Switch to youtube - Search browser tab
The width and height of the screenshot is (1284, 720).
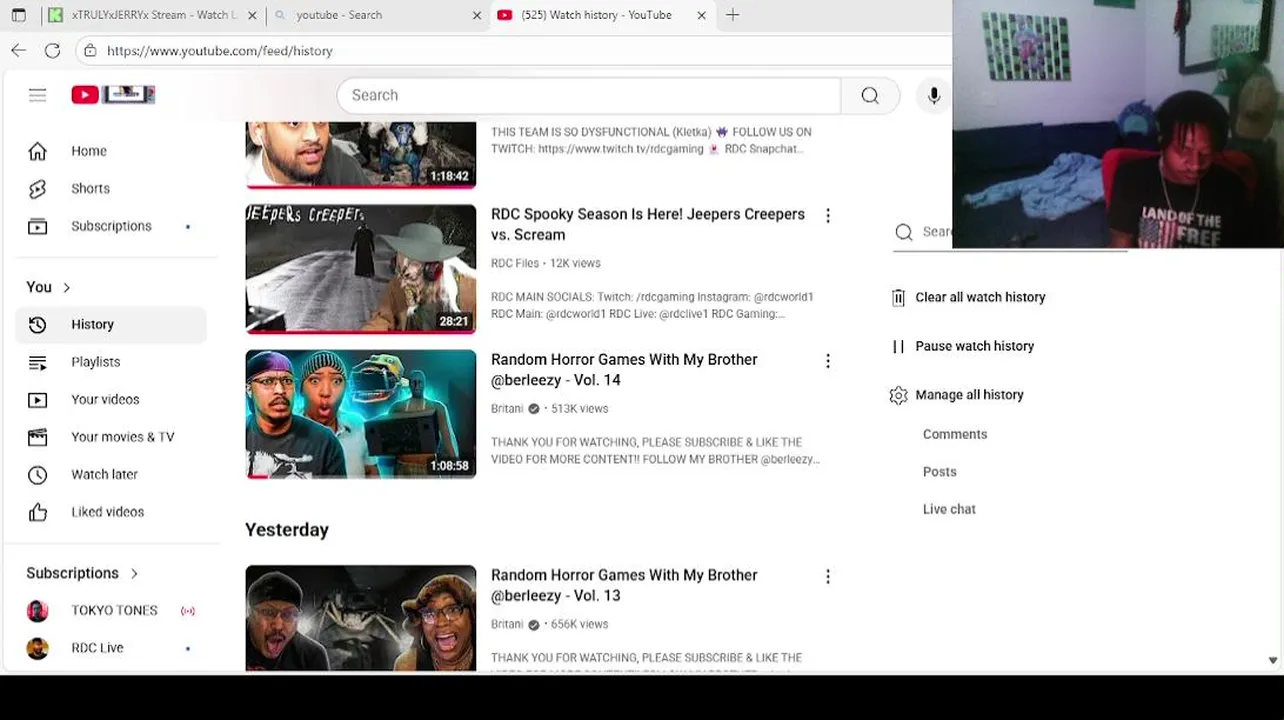378,15
